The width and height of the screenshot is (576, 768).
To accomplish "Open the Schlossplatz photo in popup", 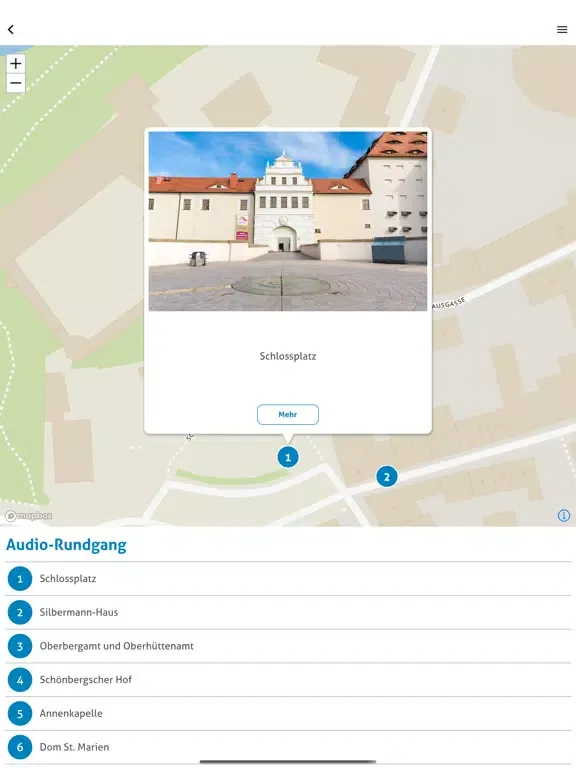I will click(x=288, y=221).
